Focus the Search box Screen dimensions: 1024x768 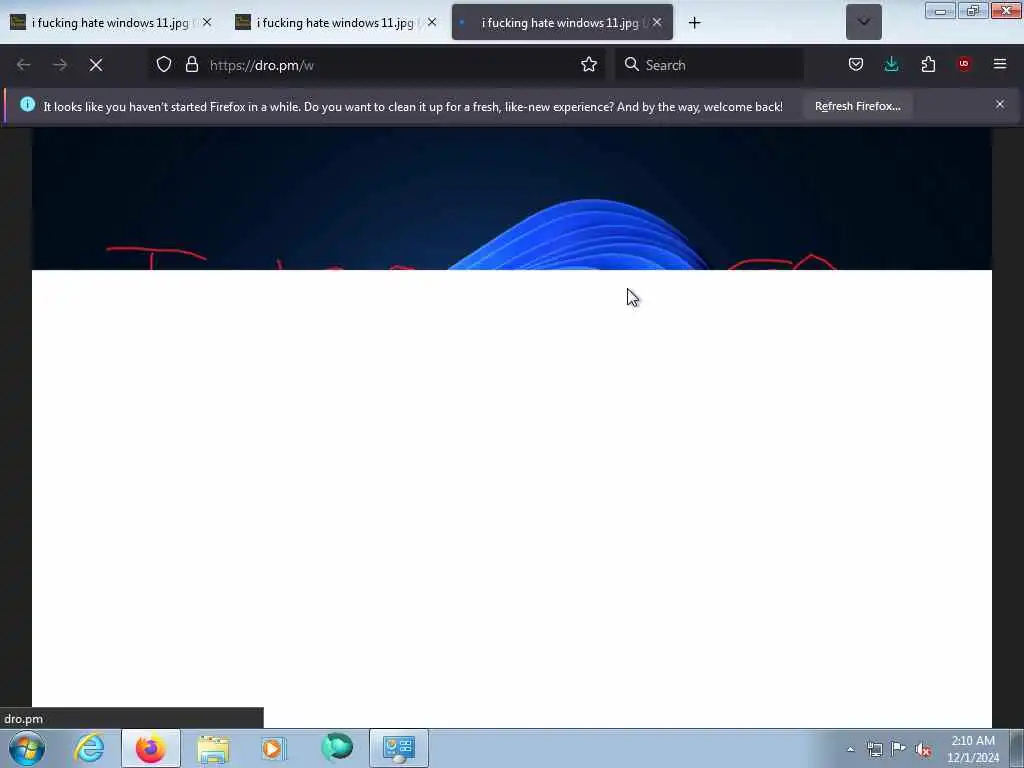[x=709, y=65]
